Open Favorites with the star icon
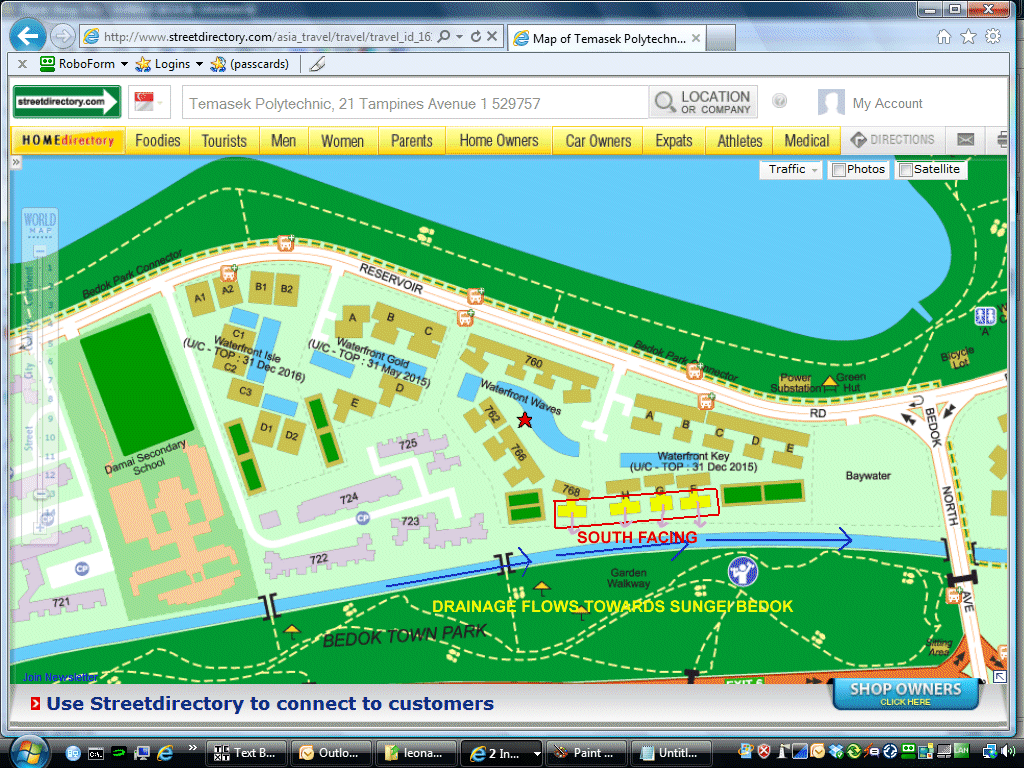The width and height of the screenshot is (1024, 768). point(968,37)
